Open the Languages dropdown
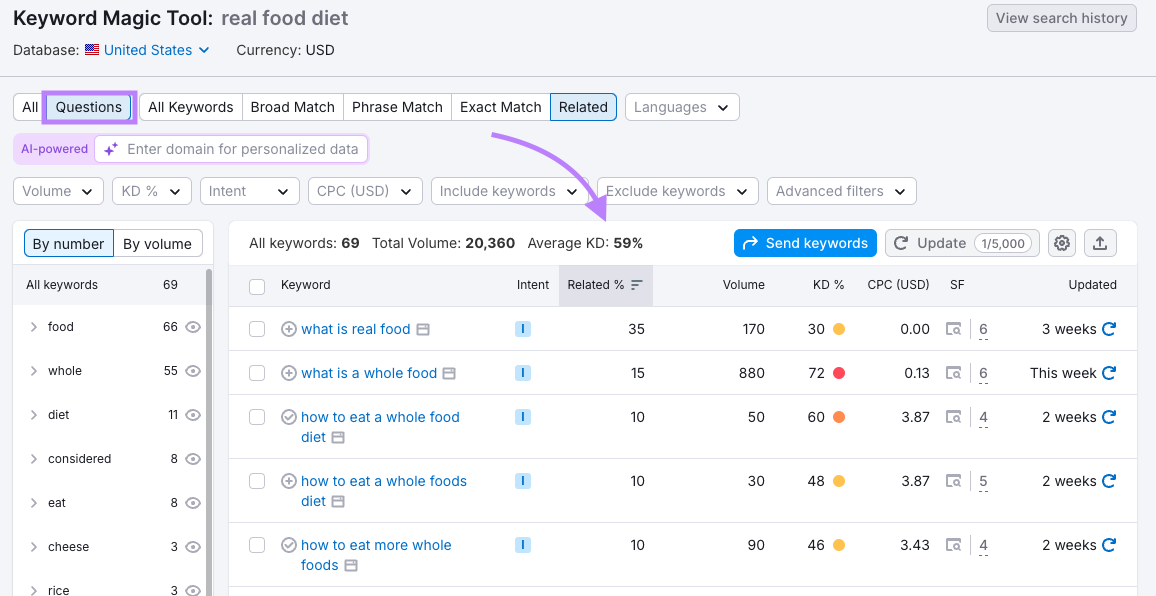 pos(682,107)
